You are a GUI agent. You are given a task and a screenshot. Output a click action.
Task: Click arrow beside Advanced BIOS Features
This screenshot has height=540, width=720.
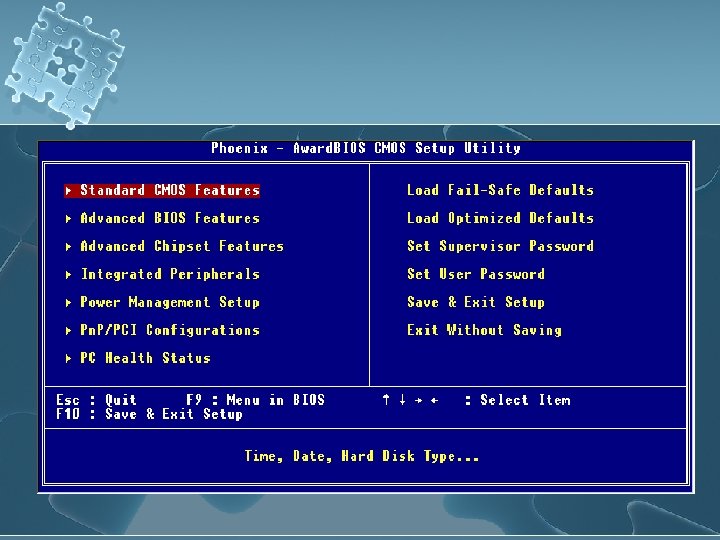68,219
